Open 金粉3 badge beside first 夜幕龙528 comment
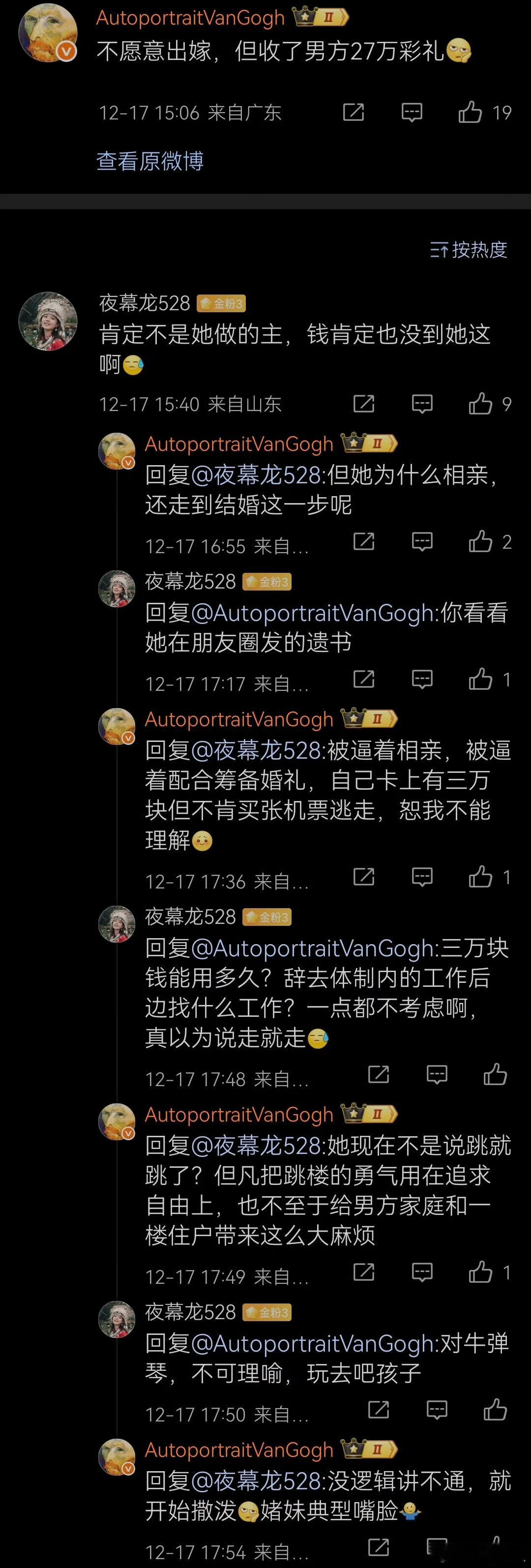531x1568 pixels. (222, 303)
